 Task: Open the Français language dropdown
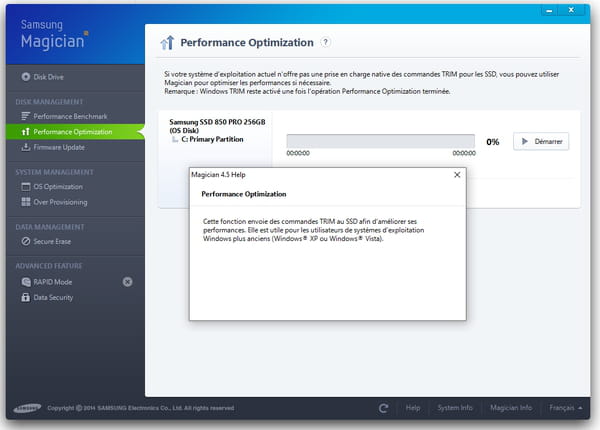566,408
